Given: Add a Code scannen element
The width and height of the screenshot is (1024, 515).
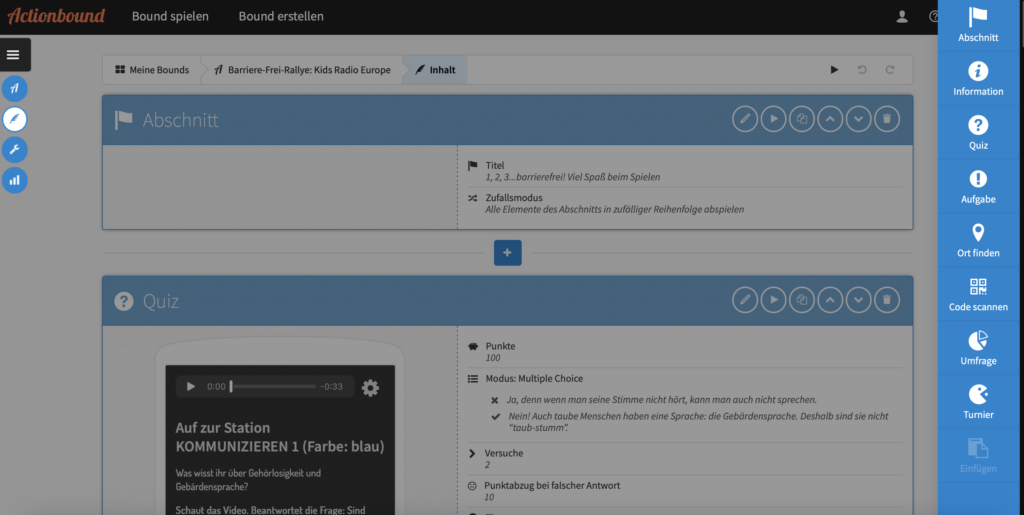Looking at the screenshot, I should pos(978,295).
